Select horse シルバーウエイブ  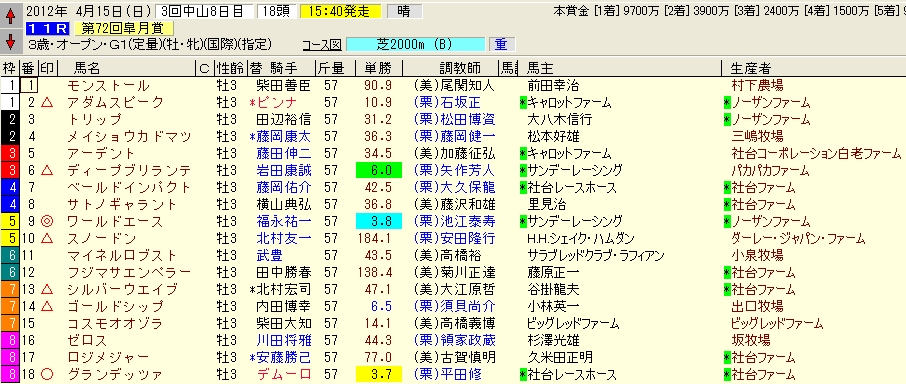[x=121, y=289]
